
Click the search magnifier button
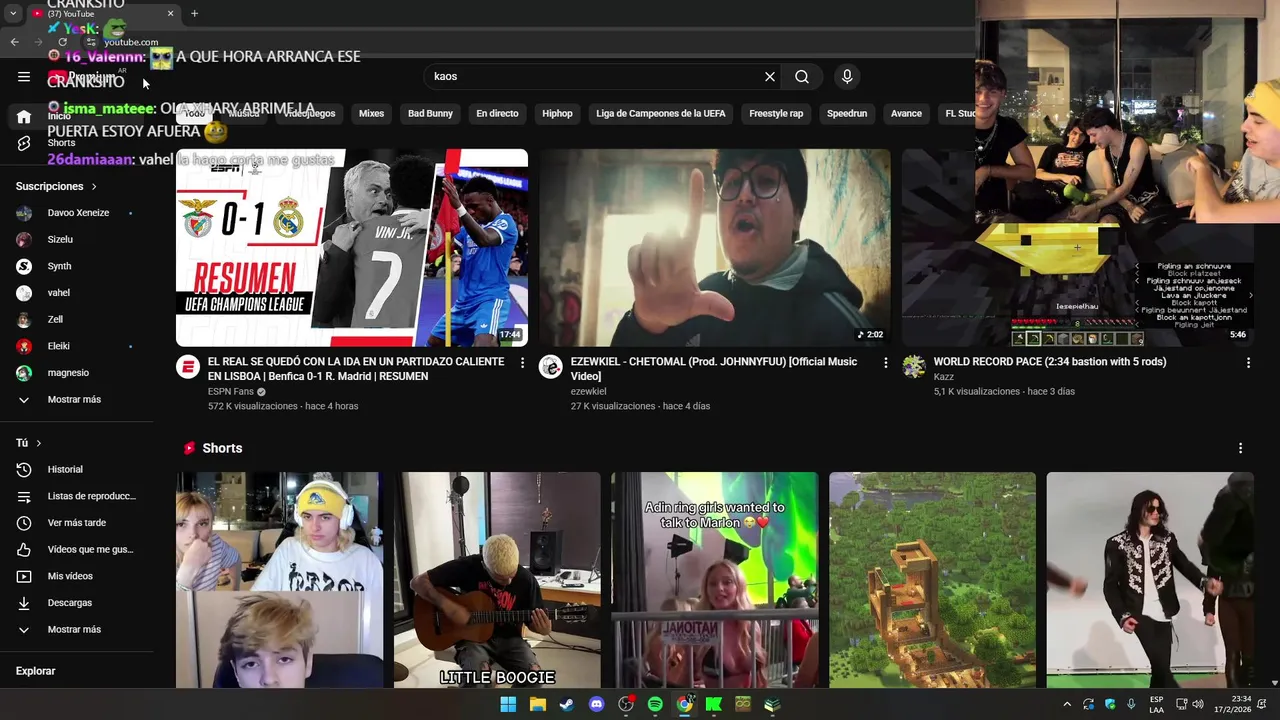click(802, 76)
